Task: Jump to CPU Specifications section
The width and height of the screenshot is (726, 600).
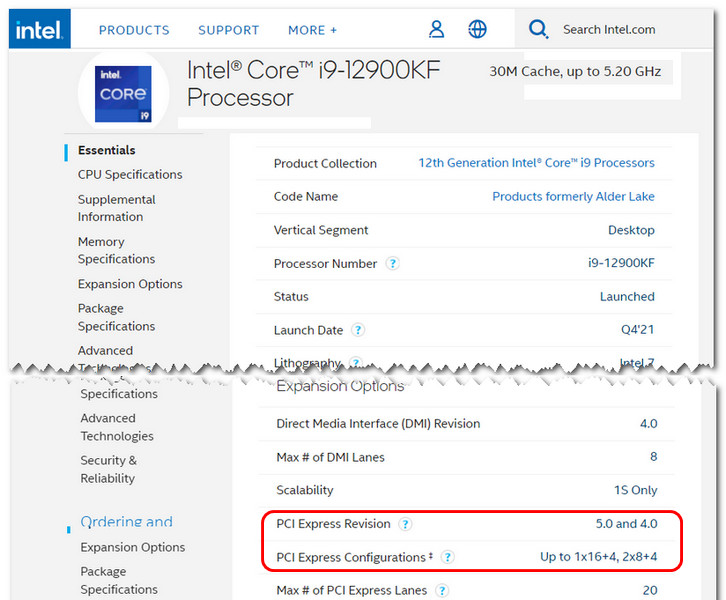Action: pos(130,175)
